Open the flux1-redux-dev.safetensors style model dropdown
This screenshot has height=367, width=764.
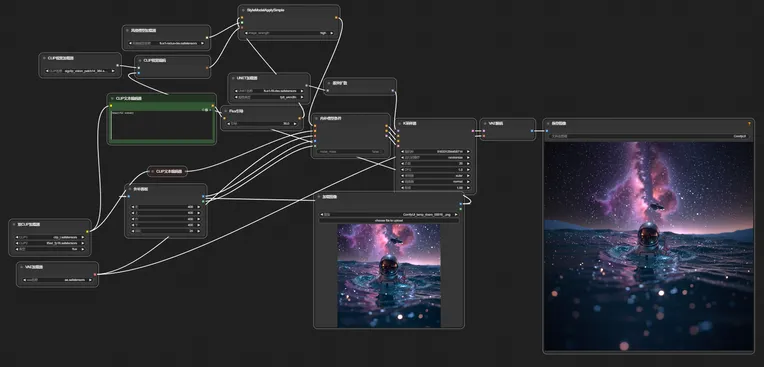coord(166,43)
